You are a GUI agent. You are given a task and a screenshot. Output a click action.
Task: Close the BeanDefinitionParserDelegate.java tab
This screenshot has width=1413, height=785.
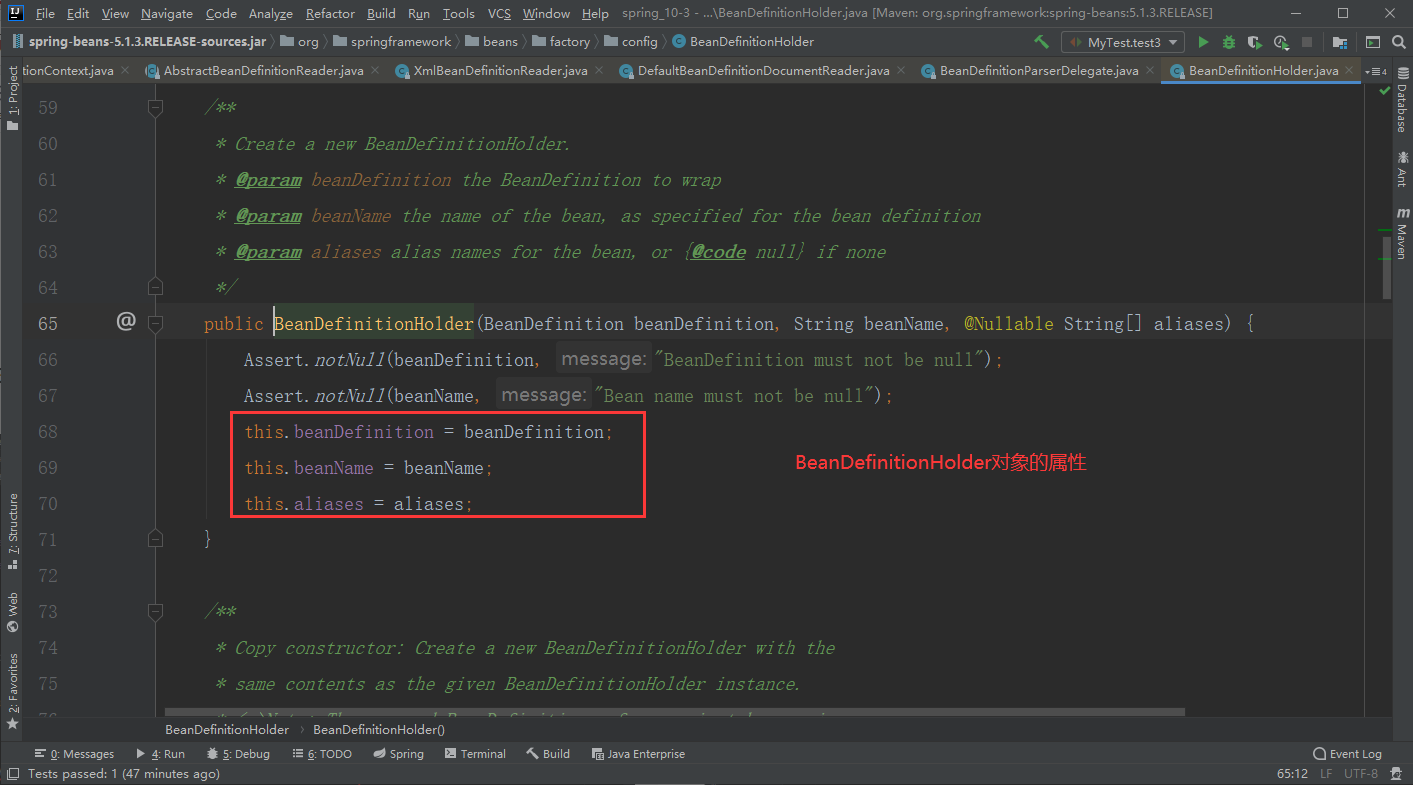tap(1150, 71)
